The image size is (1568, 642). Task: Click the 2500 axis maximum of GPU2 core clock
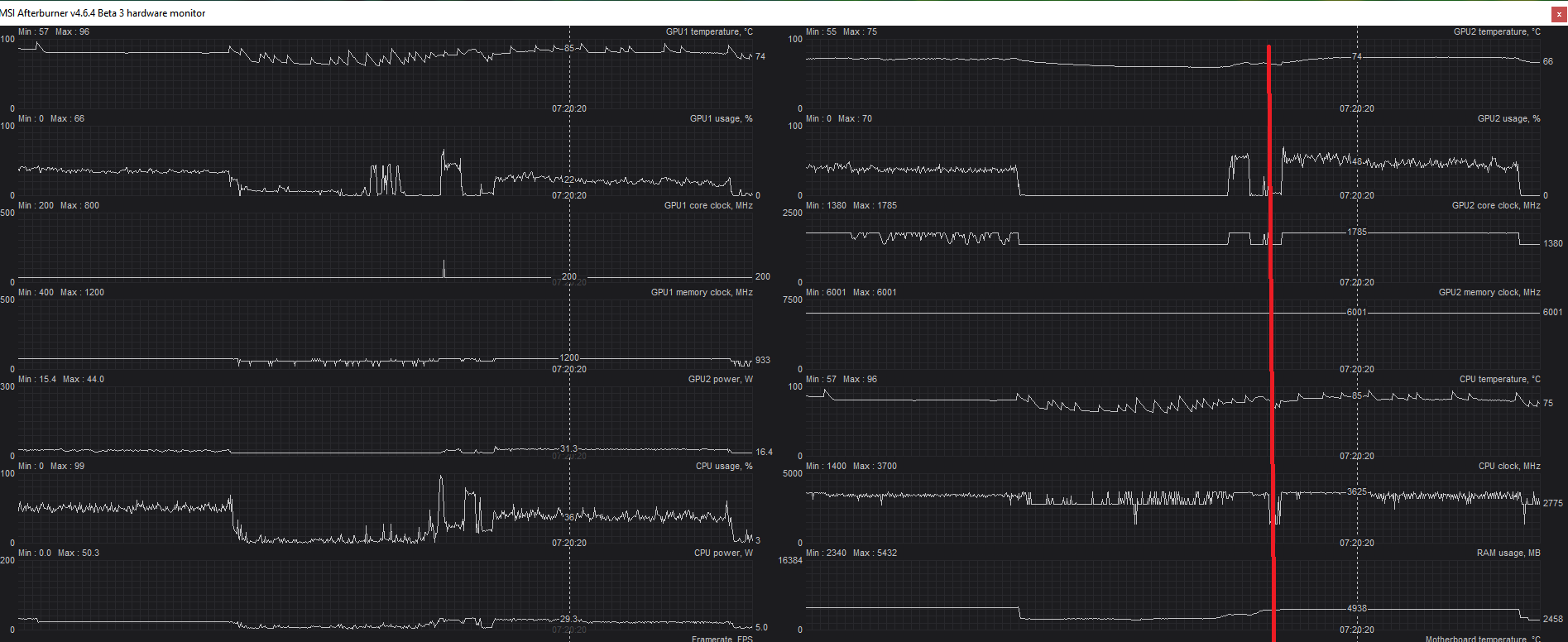pyautogui.click(x=793, y=213)
